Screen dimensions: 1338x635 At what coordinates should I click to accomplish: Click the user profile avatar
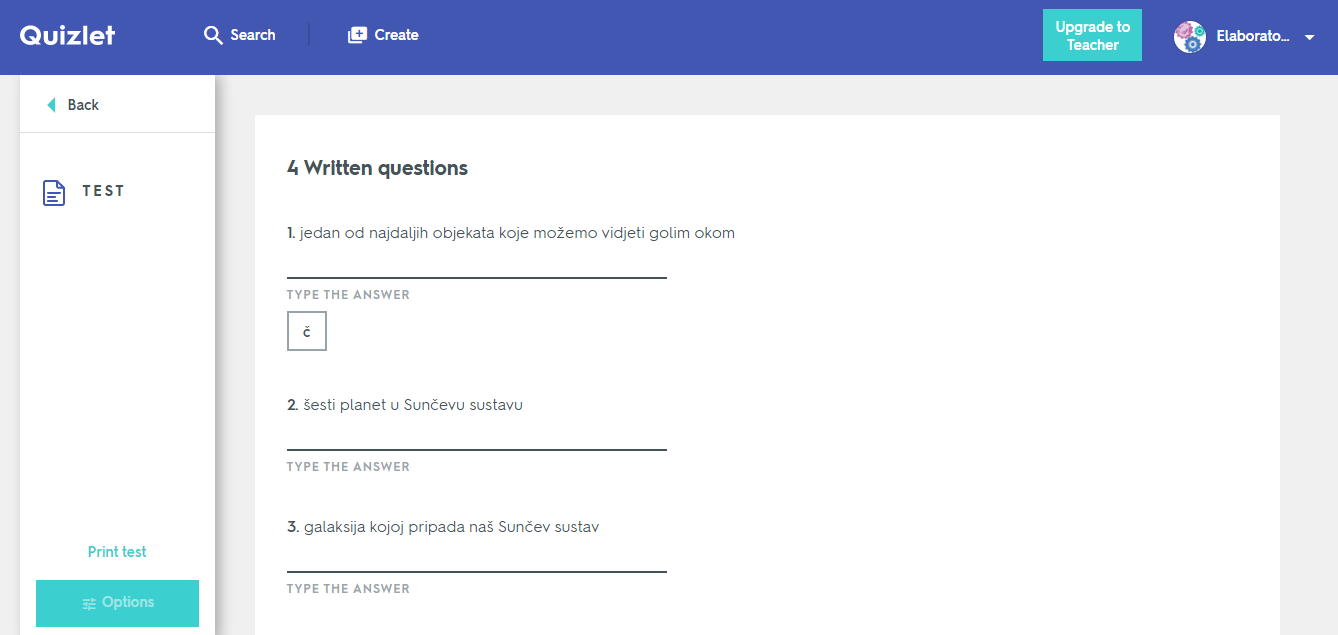pos(1189,37)
